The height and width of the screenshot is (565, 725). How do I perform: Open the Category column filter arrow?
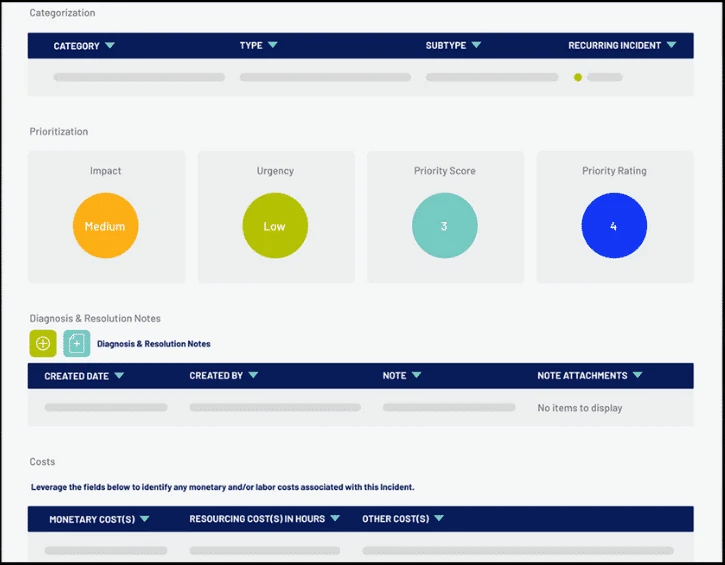click(110, 45)
